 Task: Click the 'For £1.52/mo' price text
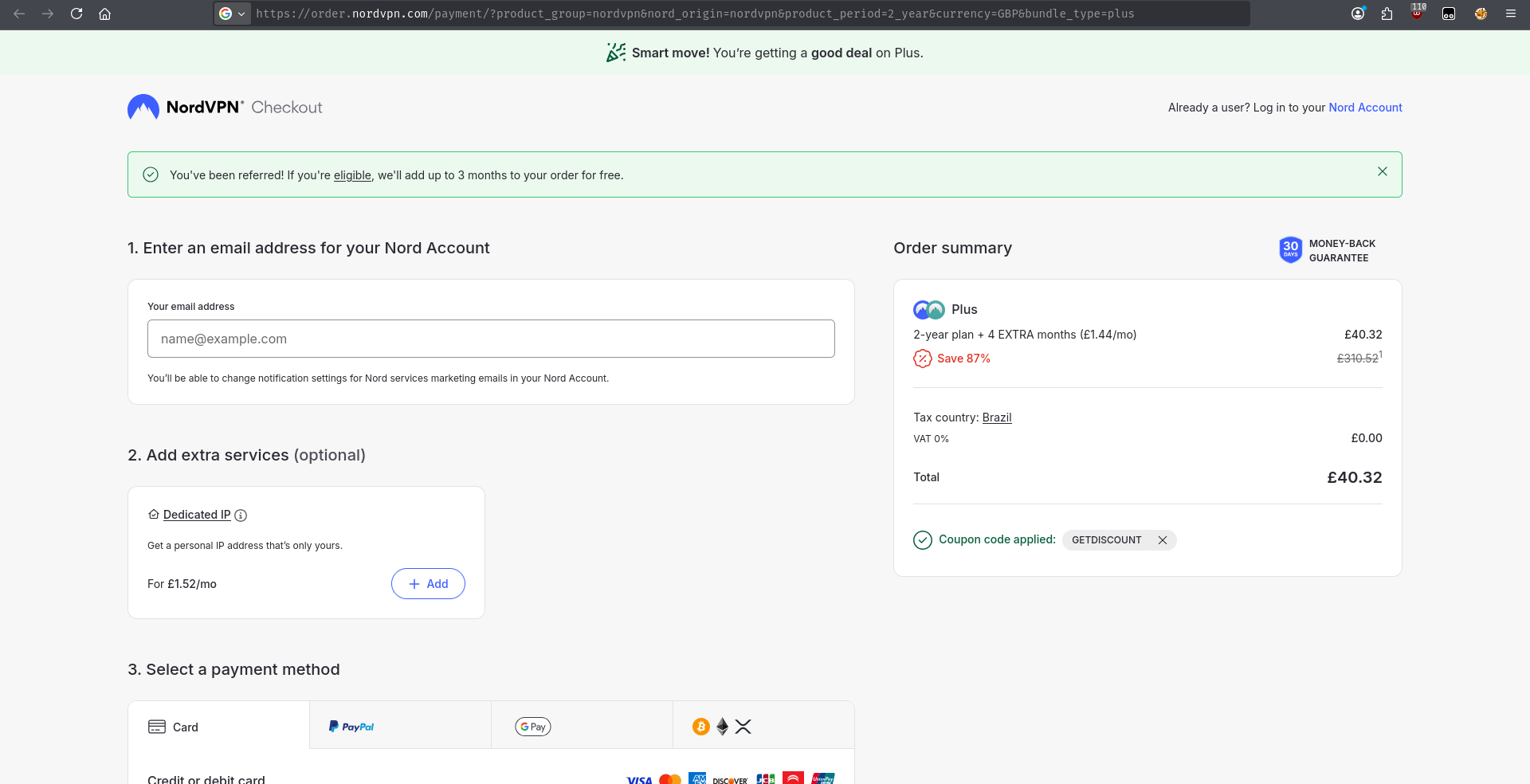(x=182, y=584)
